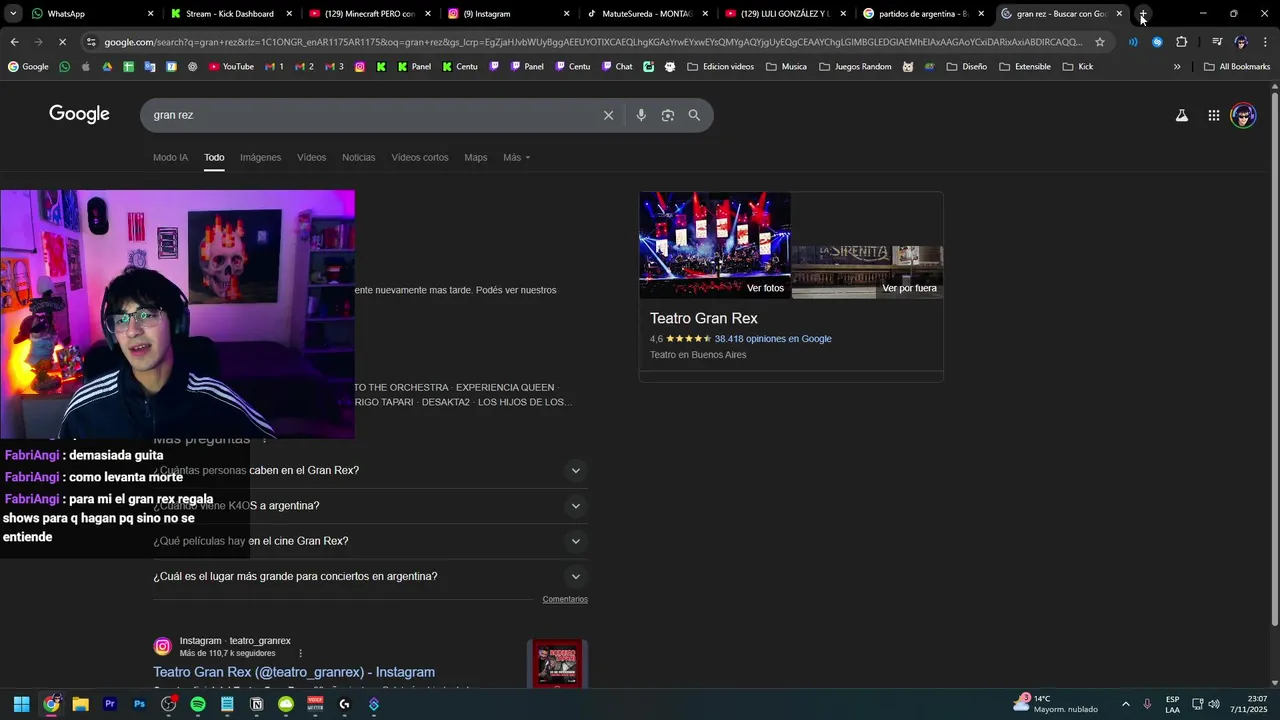Open the Musica bookmark folder
This screenshot has height=720, width=1280.
point(786,67)
